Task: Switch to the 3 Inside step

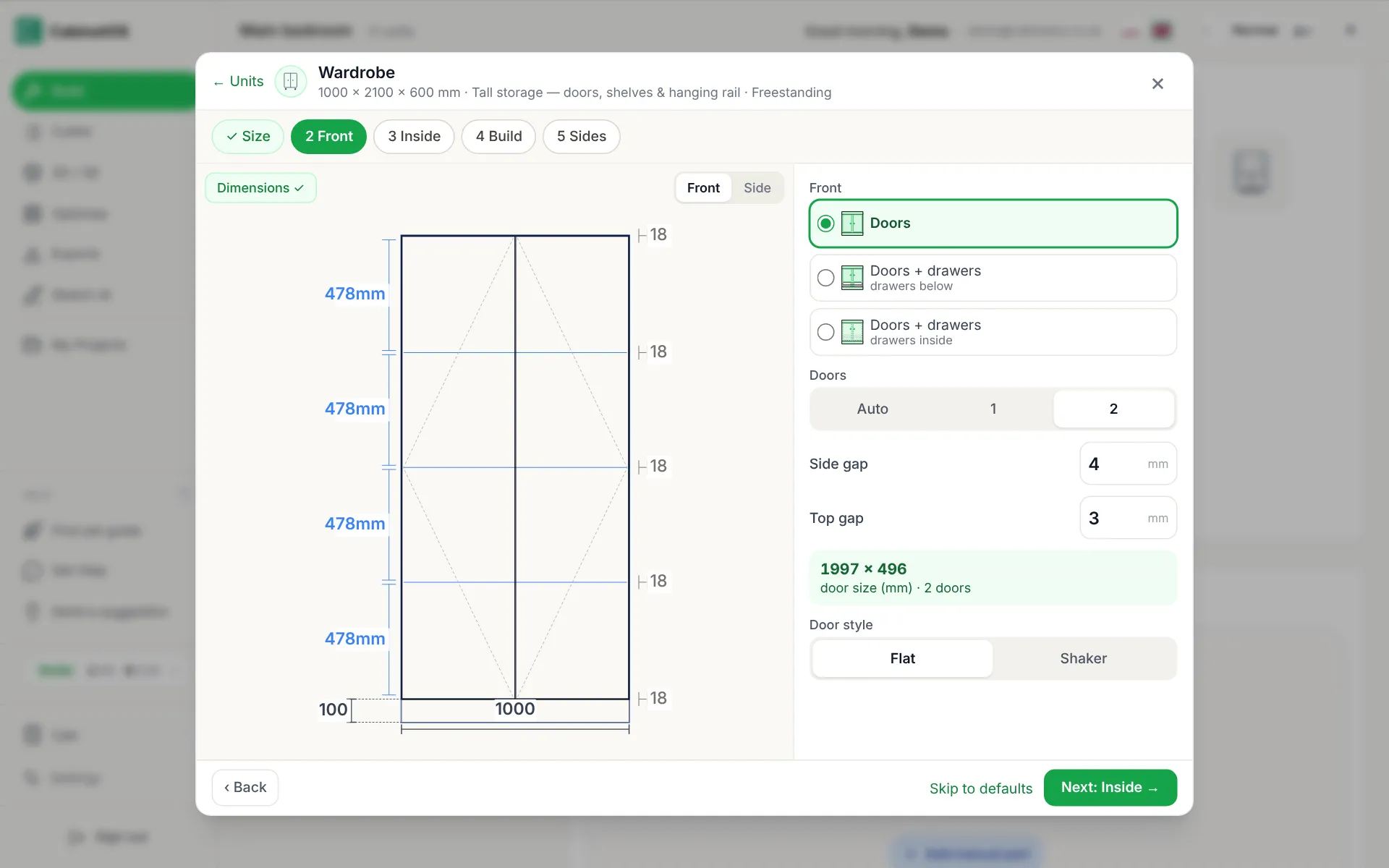Action: point(414,137)
